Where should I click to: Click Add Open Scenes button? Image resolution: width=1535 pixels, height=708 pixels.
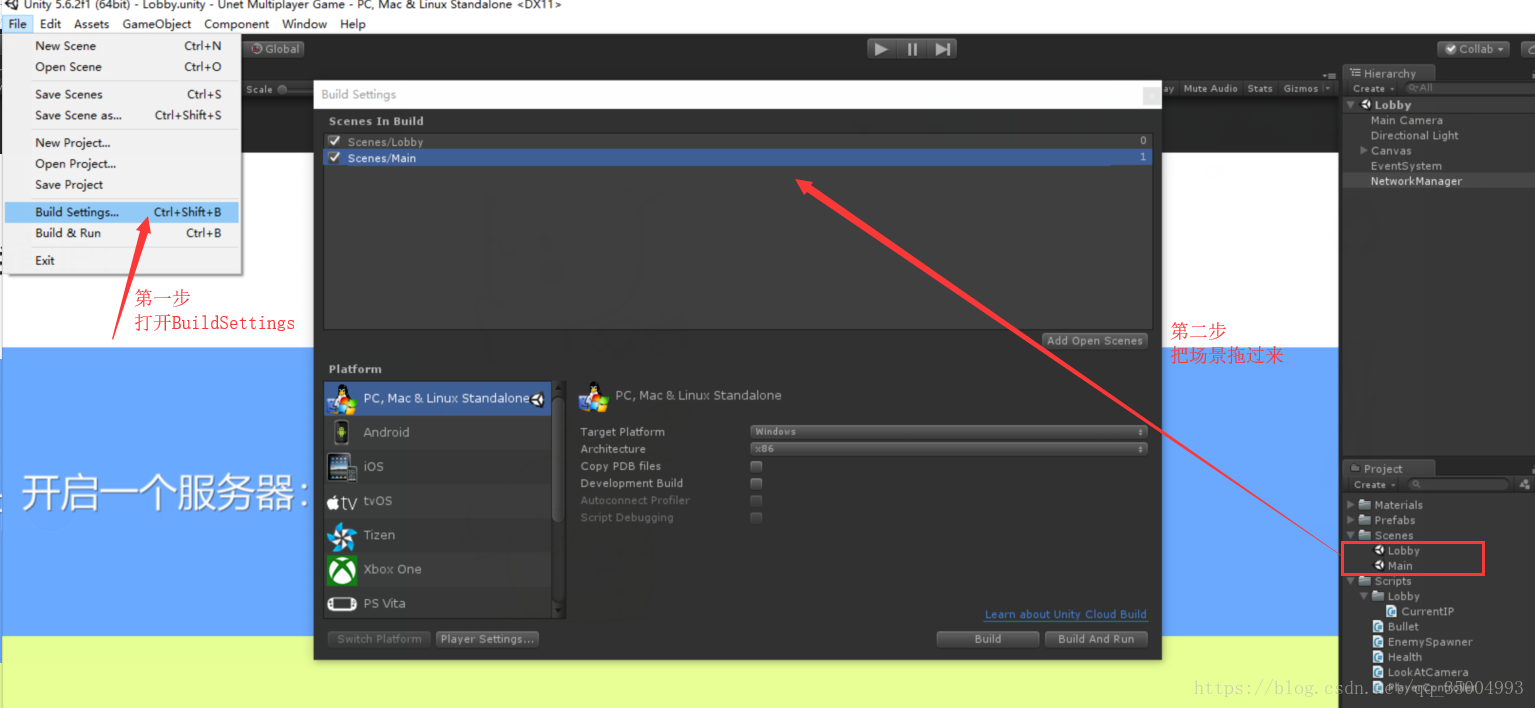[x=1094, y=340]
